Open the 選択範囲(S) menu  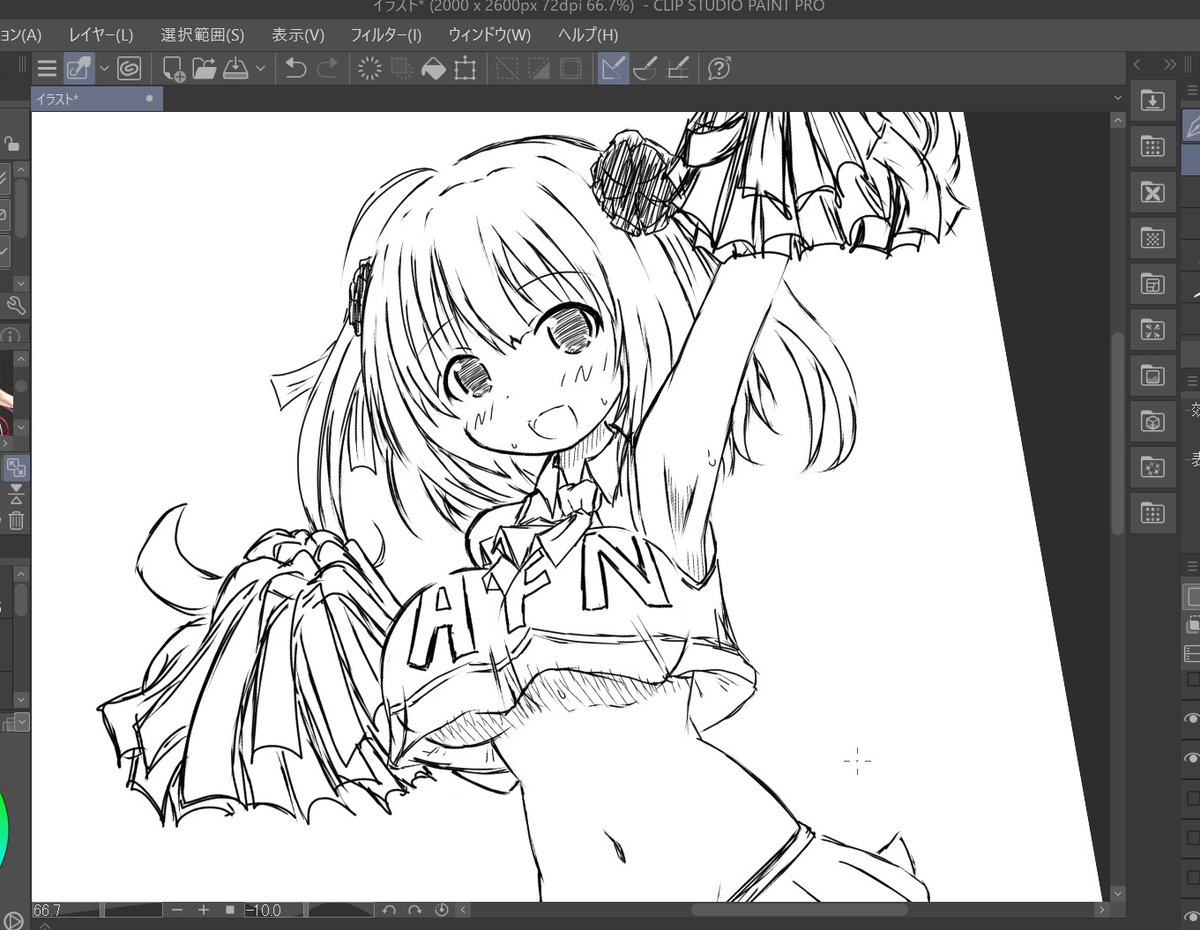[x=202, y=35]
